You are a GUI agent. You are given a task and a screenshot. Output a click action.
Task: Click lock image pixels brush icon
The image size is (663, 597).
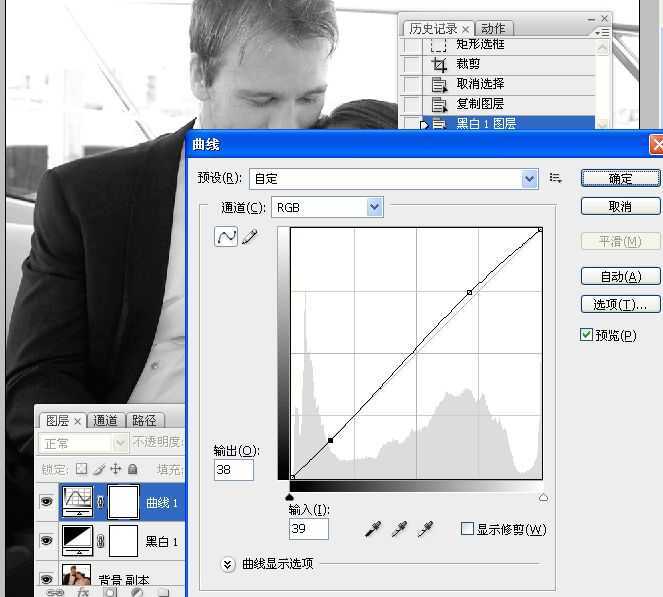pyautogui.click(x=99, y=469)
